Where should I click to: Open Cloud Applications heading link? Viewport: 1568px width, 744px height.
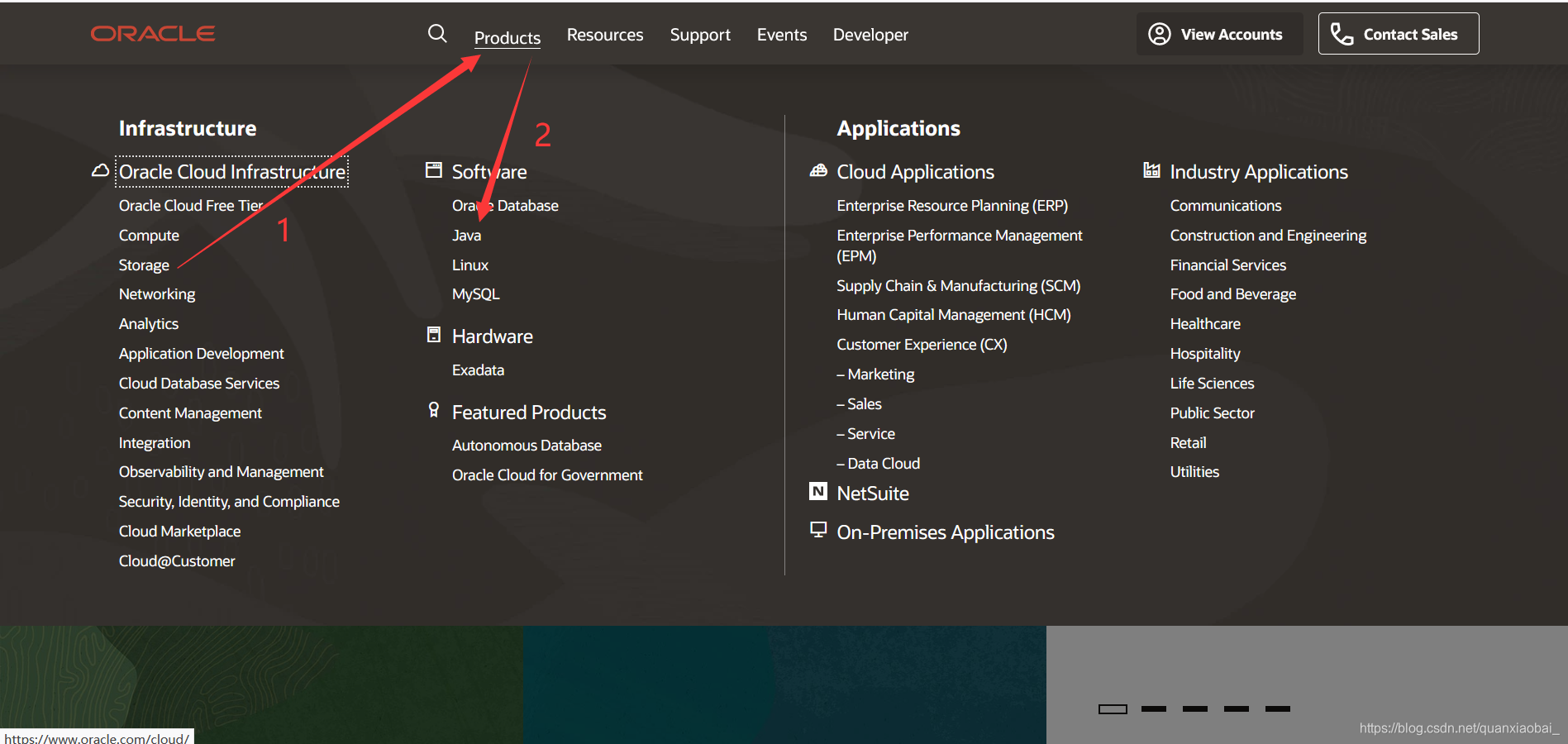tap(916, 172)
